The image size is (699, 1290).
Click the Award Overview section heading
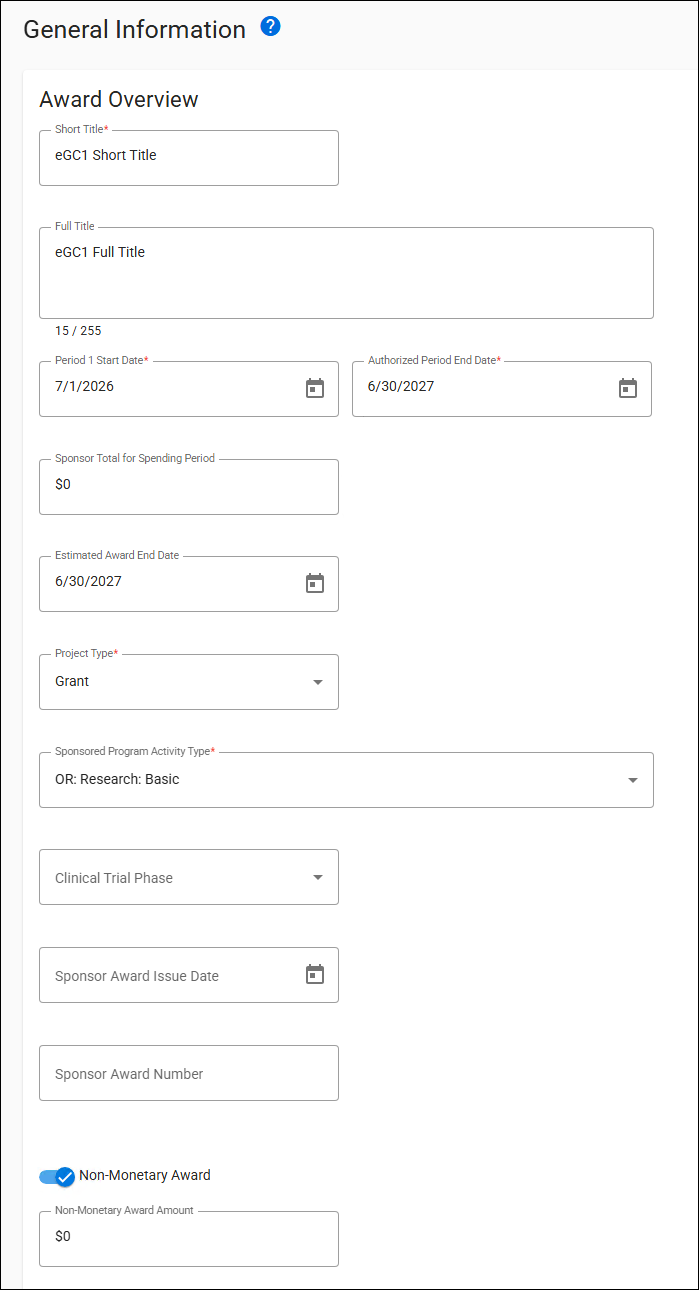point(119,100)
